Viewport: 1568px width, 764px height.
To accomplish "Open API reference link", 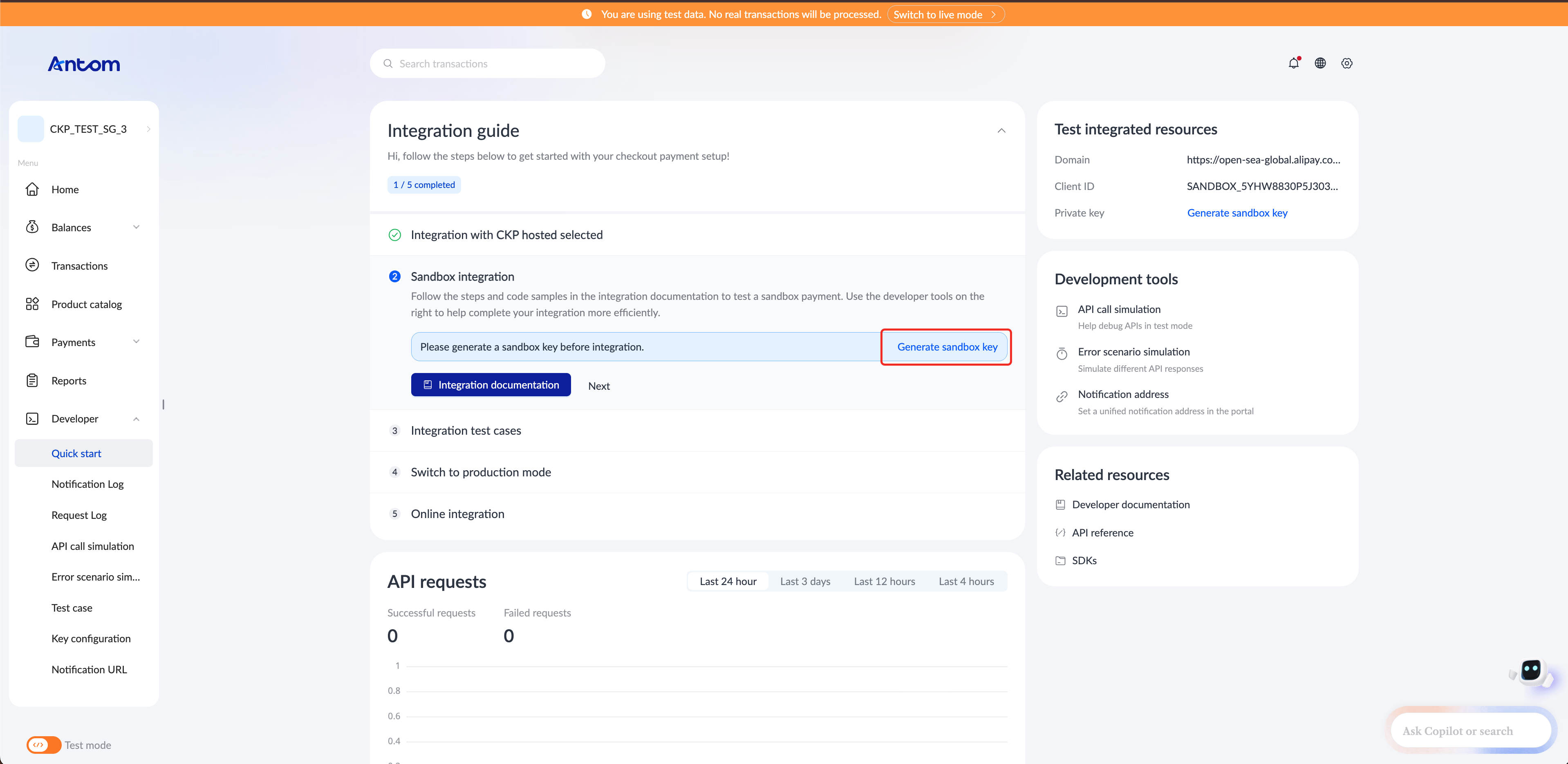I will (x=1102, y=532).
